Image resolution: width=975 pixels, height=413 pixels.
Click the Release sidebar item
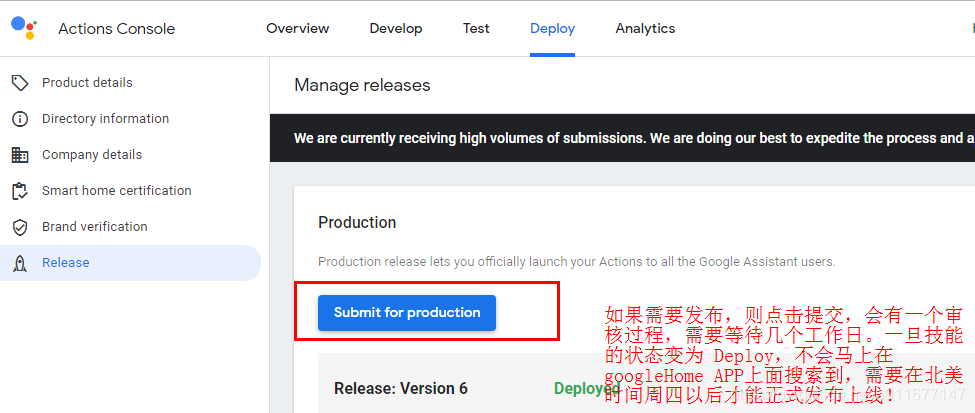[x=131, y=263]
